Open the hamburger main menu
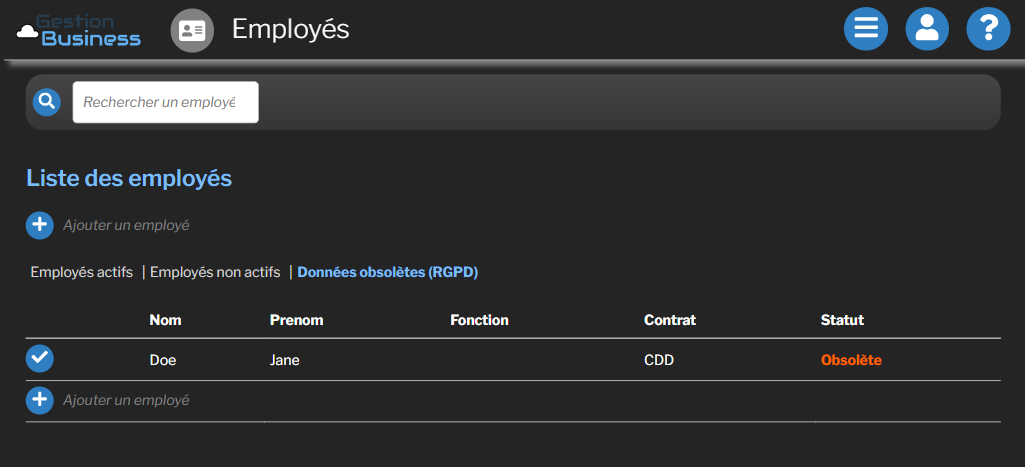The image size is (1025, 467). (x=866, y=29)
